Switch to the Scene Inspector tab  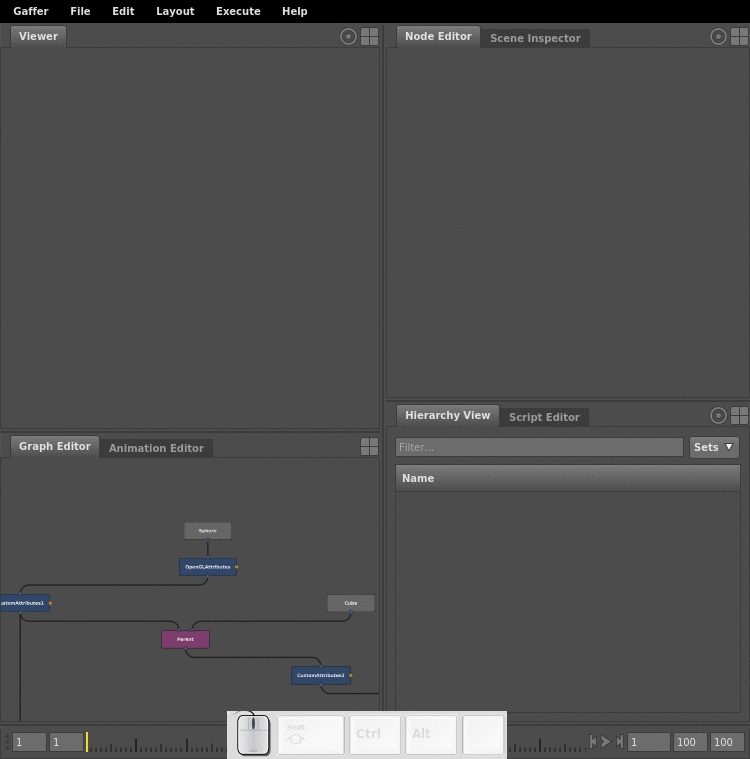point(535,38)
